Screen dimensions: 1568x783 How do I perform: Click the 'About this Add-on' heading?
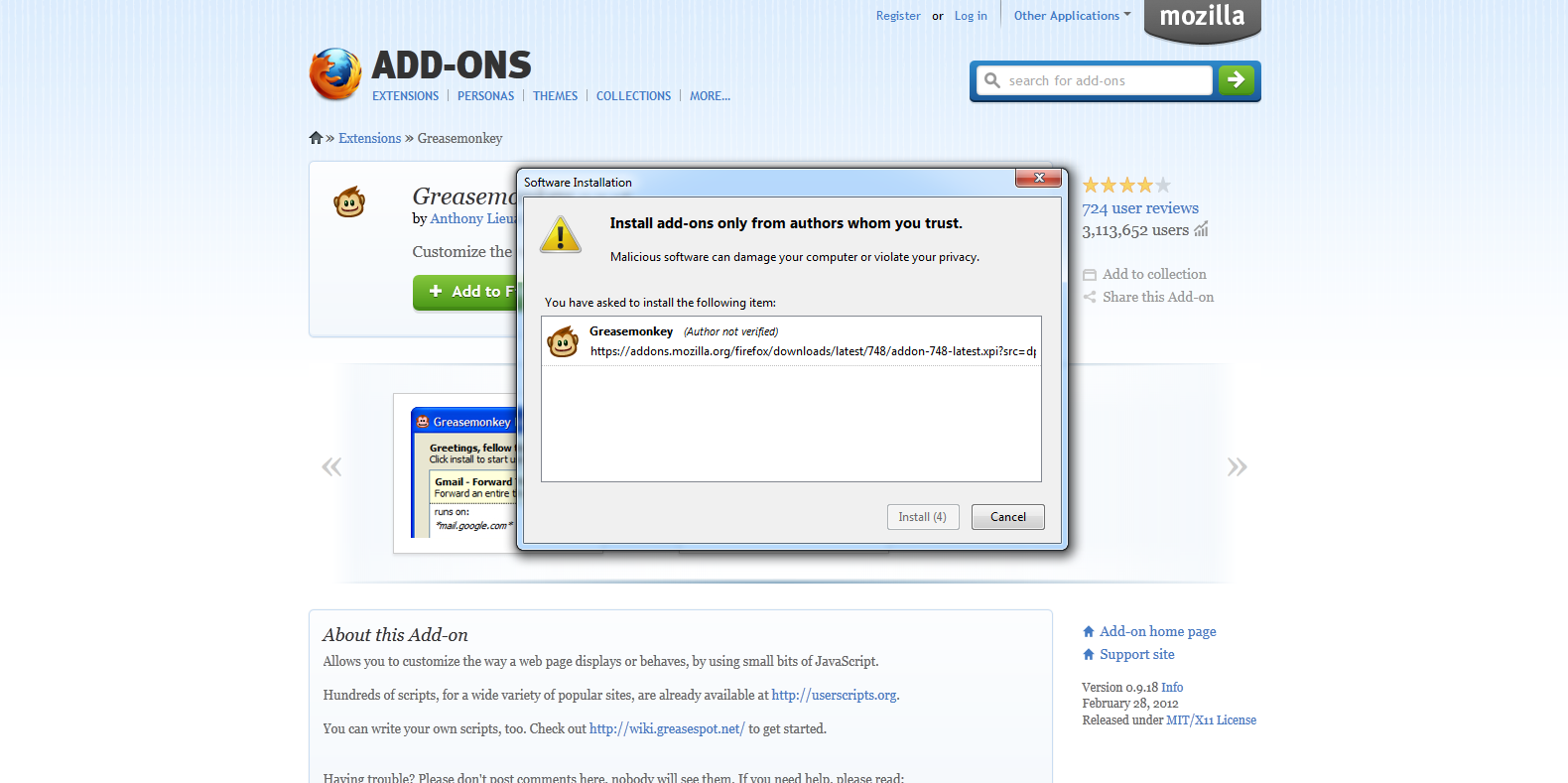coord(395,635)
